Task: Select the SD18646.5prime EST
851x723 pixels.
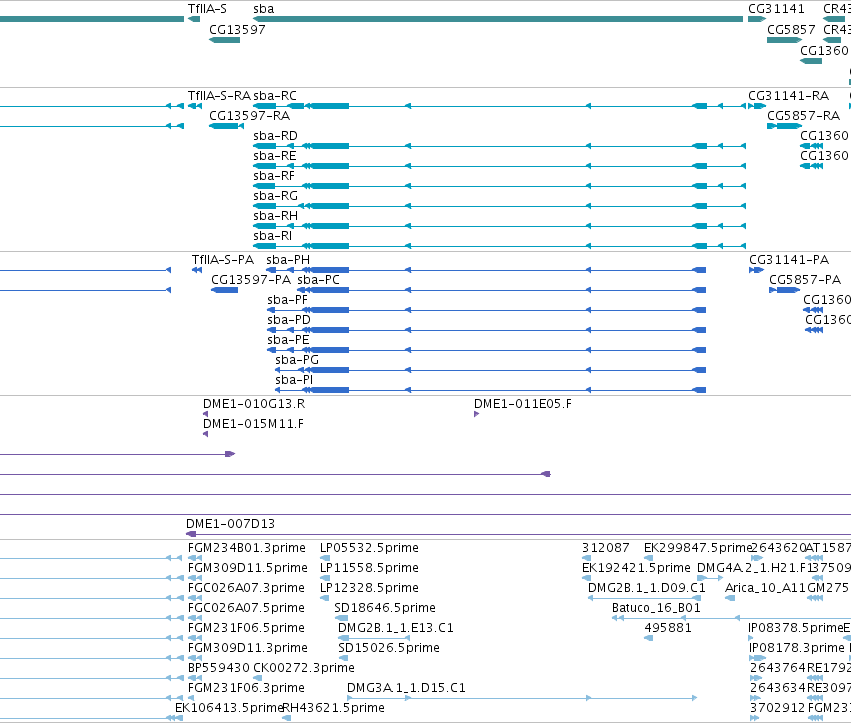Action: point(341,618)
